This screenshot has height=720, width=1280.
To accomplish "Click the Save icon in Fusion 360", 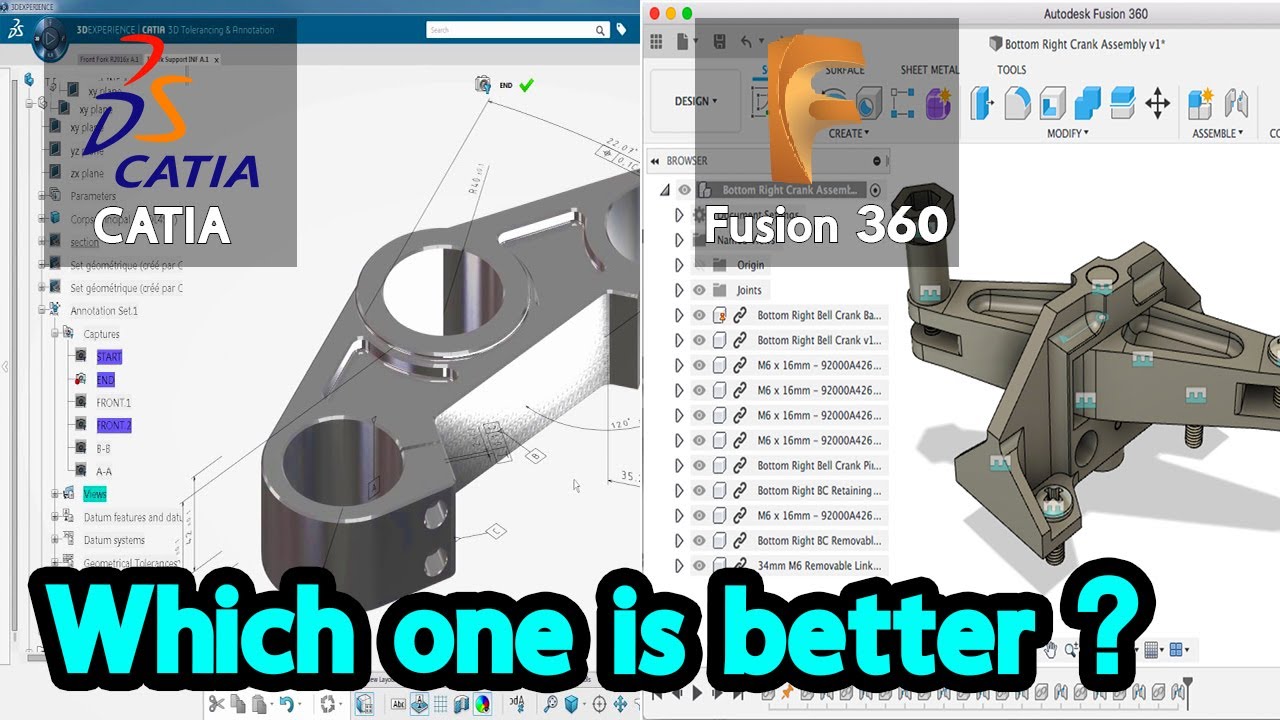I will coord(719,42).
